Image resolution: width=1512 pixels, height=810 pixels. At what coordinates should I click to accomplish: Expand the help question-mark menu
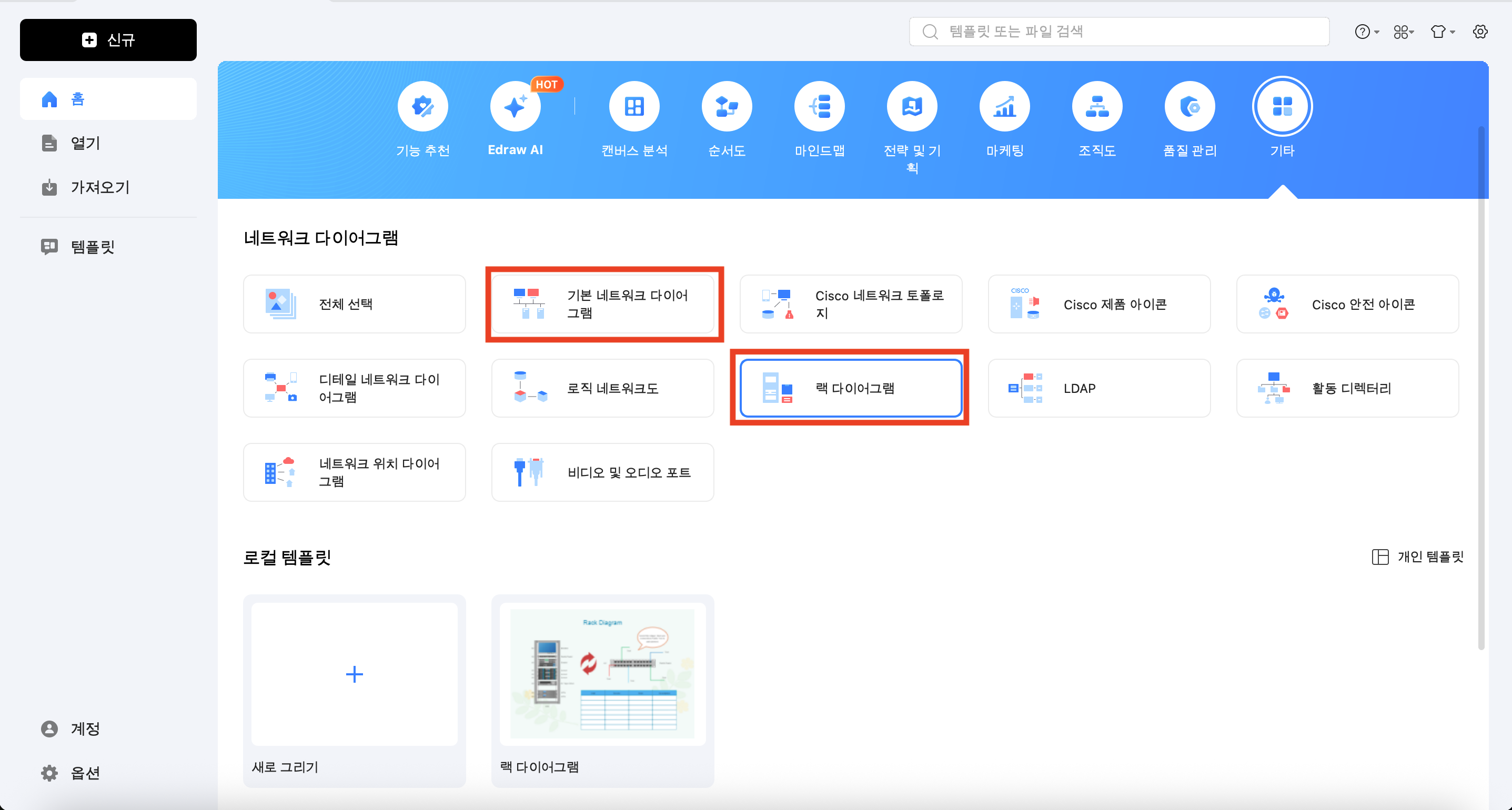[1366, 32]
